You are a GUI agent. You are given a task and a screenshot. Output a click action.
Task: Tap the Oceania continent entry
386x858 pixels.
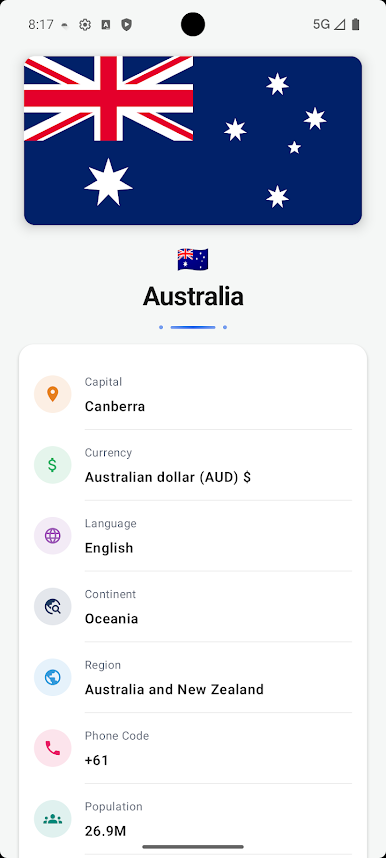[112, 619]
